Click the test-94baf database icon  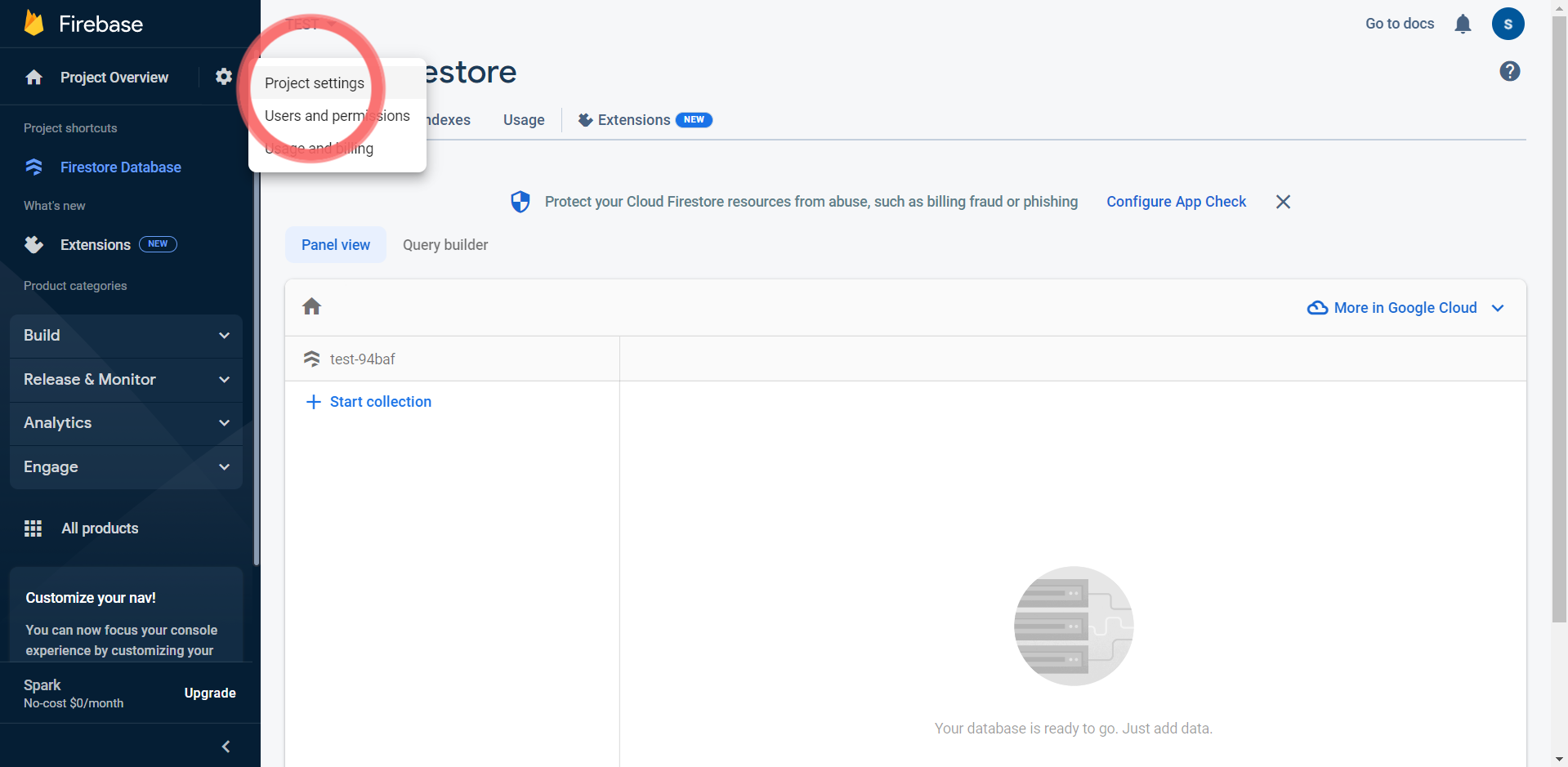coord(311,359)
